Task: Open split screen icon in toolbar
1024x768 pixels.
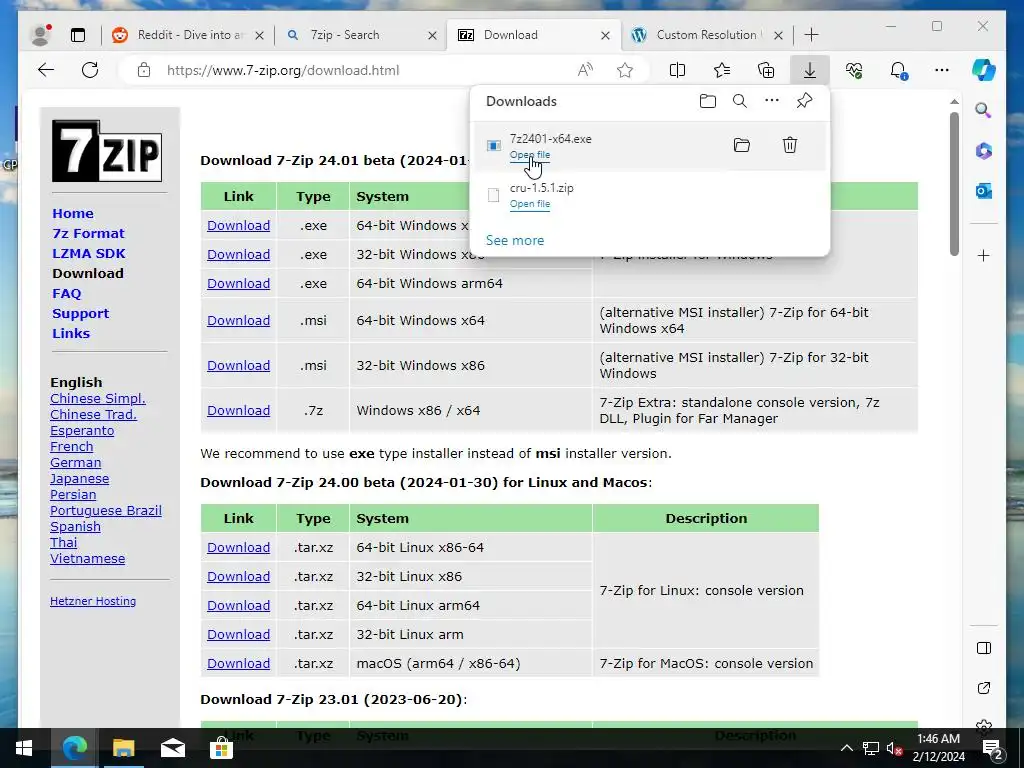Action: coord(677,70)
